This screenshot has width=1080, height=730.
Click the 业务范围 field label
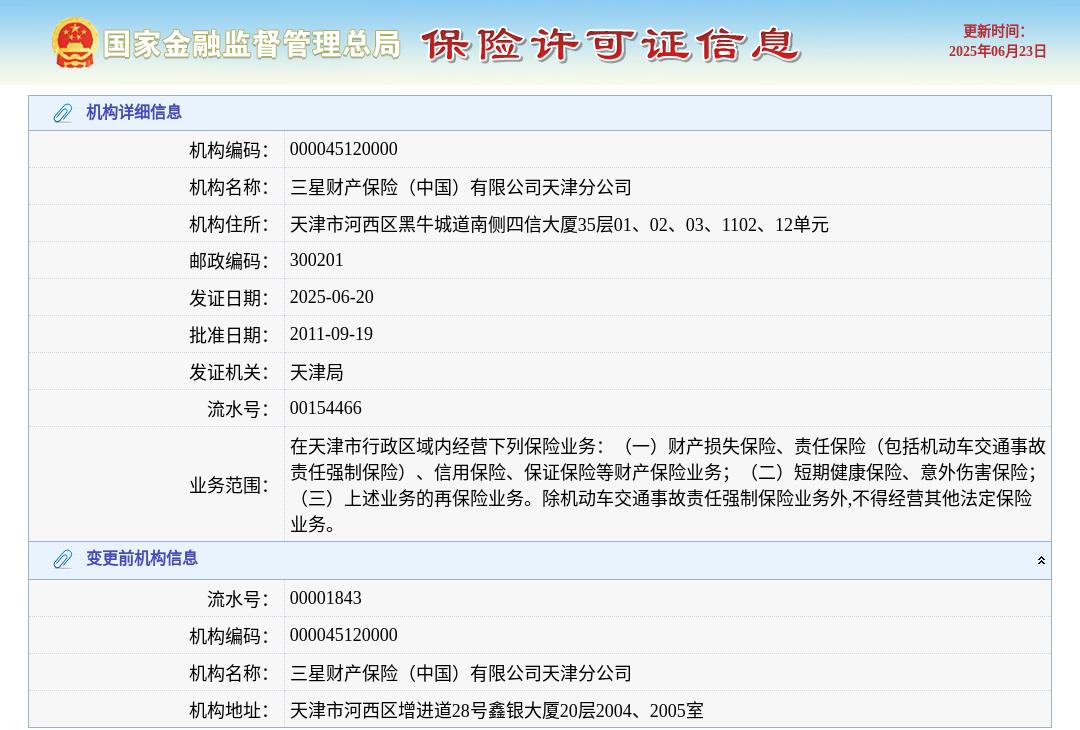tap(229, 486)
